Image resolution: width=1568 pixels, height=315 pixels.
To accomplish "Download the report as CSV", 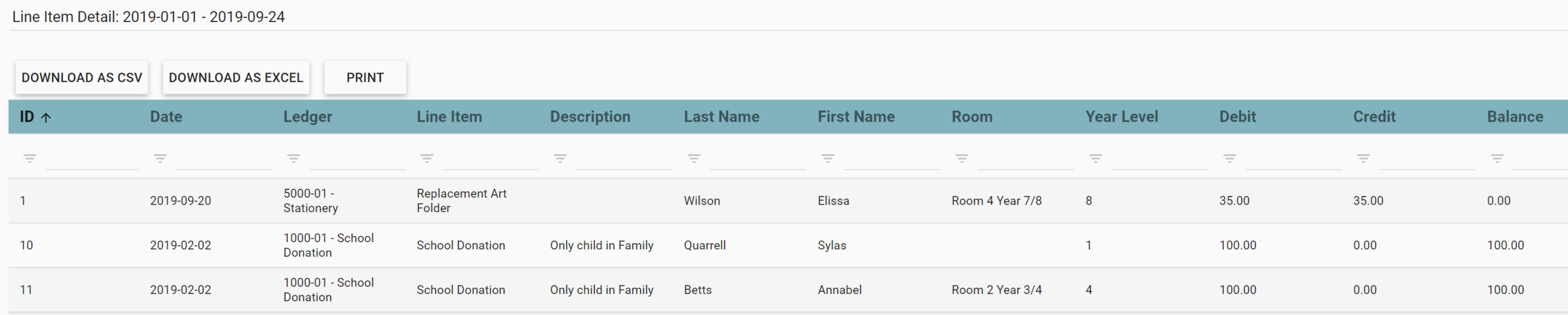I will [81, 78].
